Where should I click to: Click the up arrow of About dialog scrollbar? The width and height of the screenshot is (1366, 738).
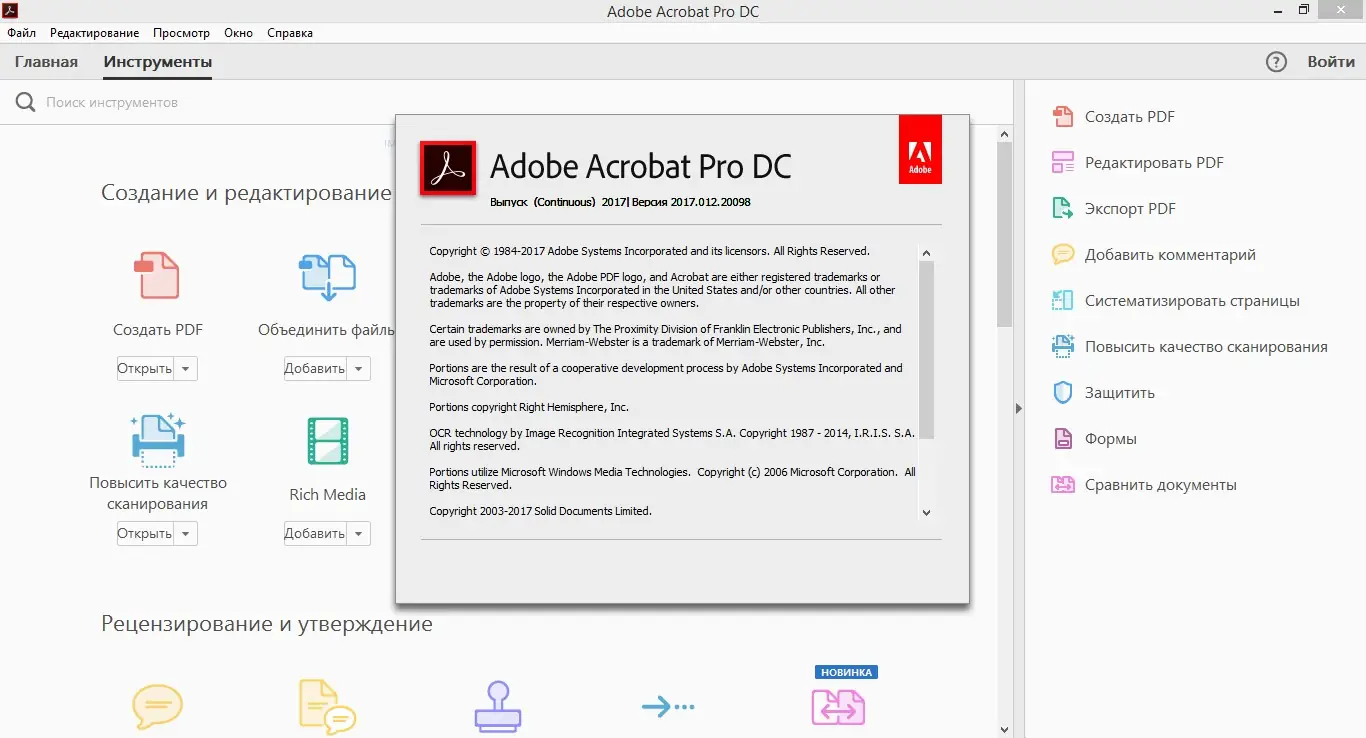click(926, 253)
